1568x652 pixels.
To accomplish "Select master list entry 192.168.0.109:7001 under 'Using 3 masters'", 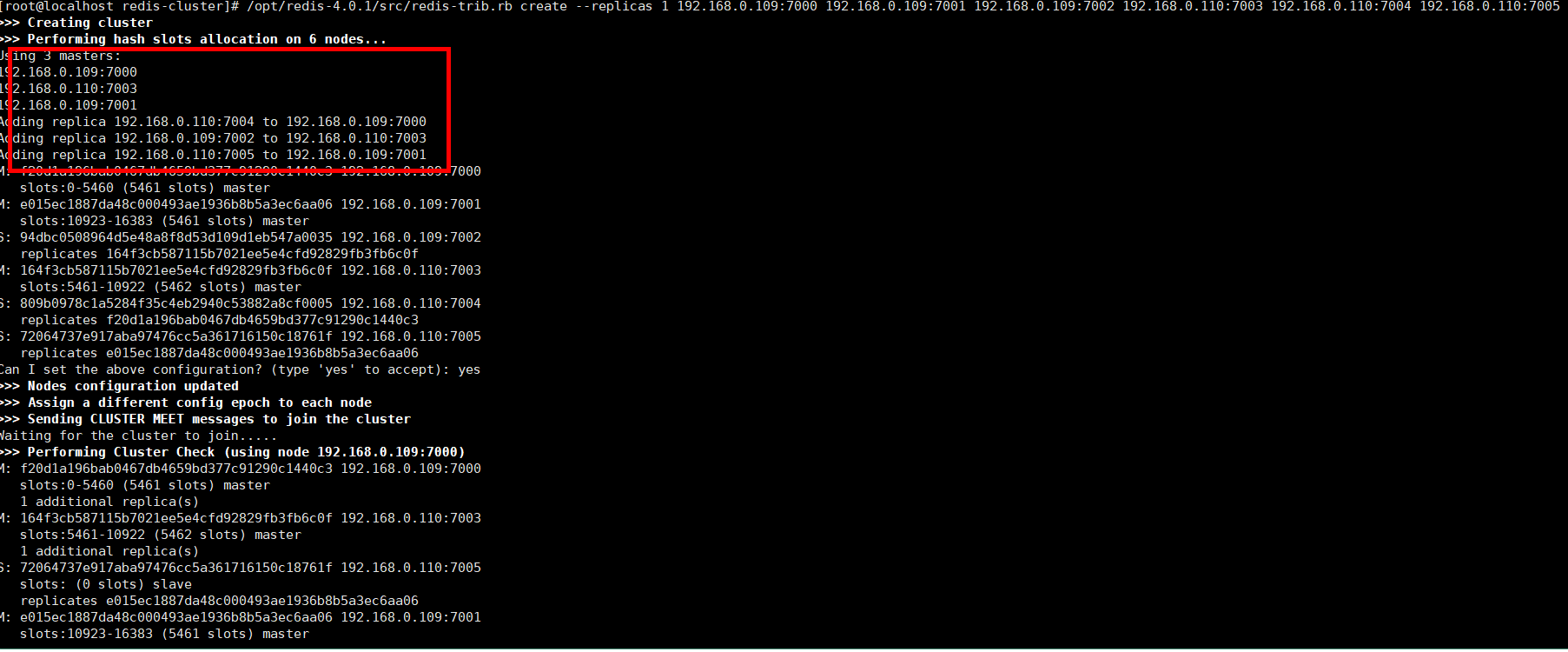I will point(69,105).
